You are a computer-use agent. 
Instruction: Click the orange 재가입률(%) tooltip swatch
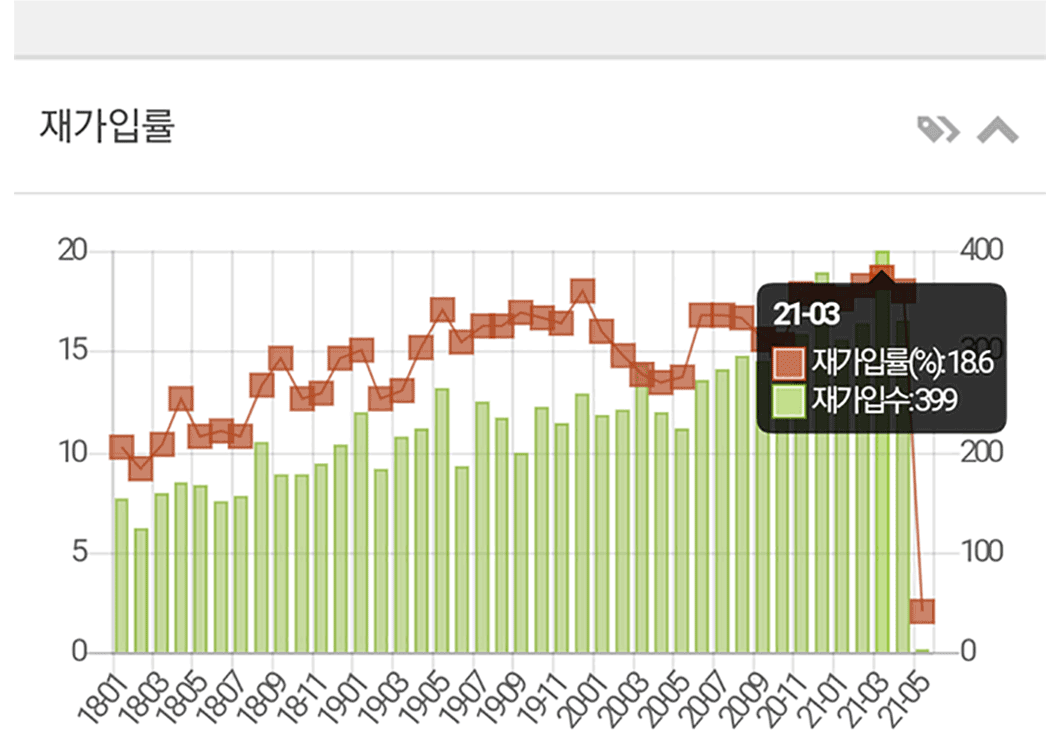(x=788, y=363)
